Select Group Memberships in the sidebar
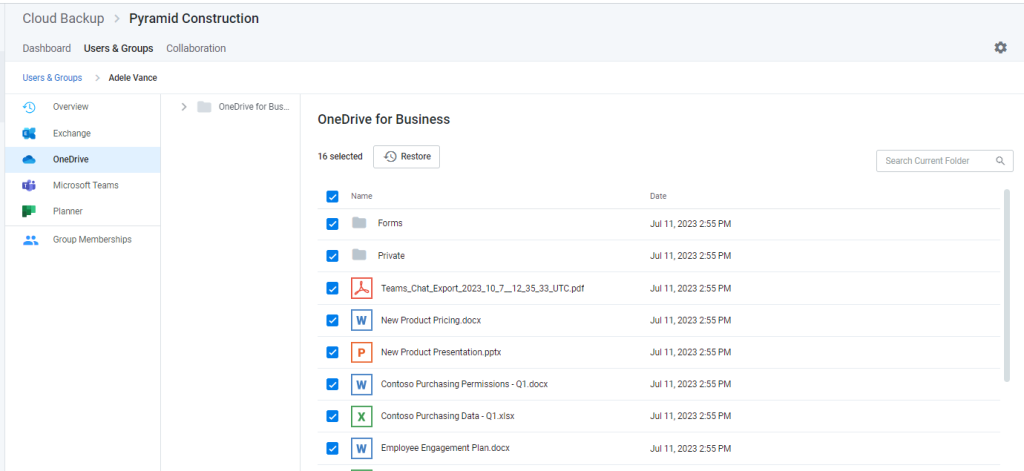 pyautogui.click(x=82, y=240)
